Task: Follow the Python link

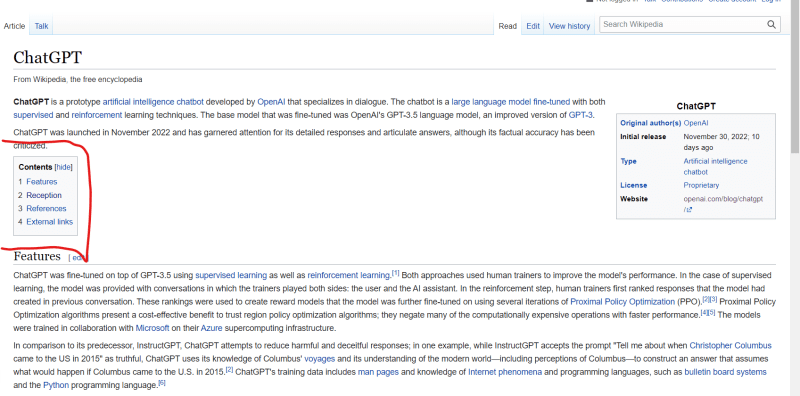Action: click(x=56, y=385)
